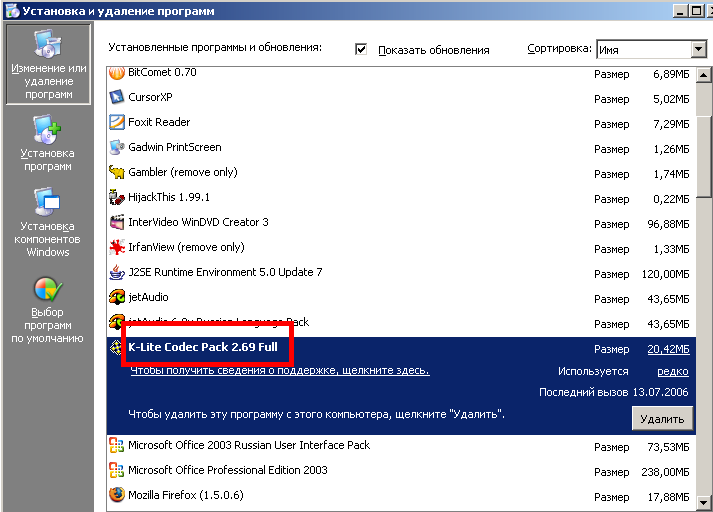Click the Microsoft Office Professional Edition 2003 icon
This screenshot has width=713, height=512.
[x=117, y=470]
